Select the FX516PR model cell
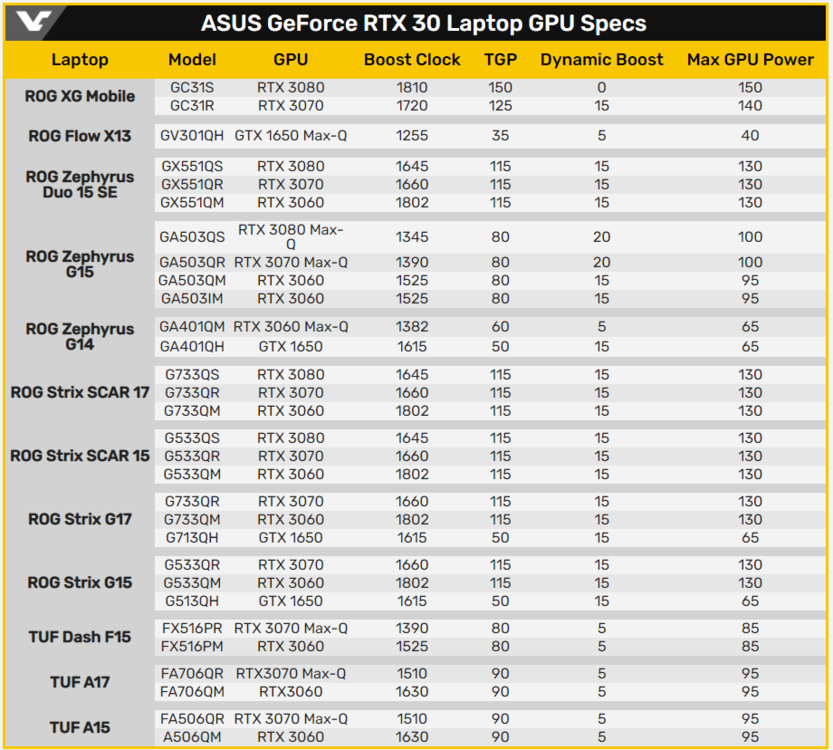 click(192, 629)
